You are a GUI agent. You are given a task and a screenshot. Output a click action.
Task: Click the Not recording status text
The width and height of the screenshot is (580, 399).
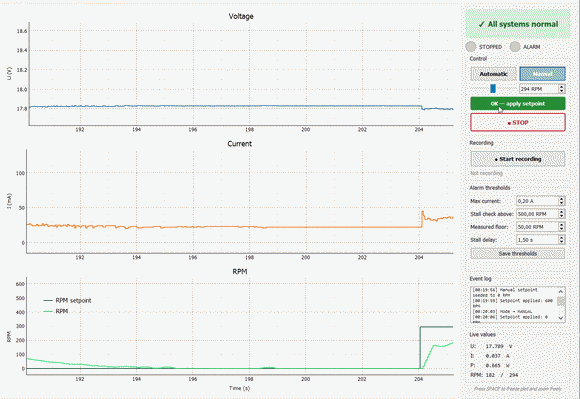point(486,173)
